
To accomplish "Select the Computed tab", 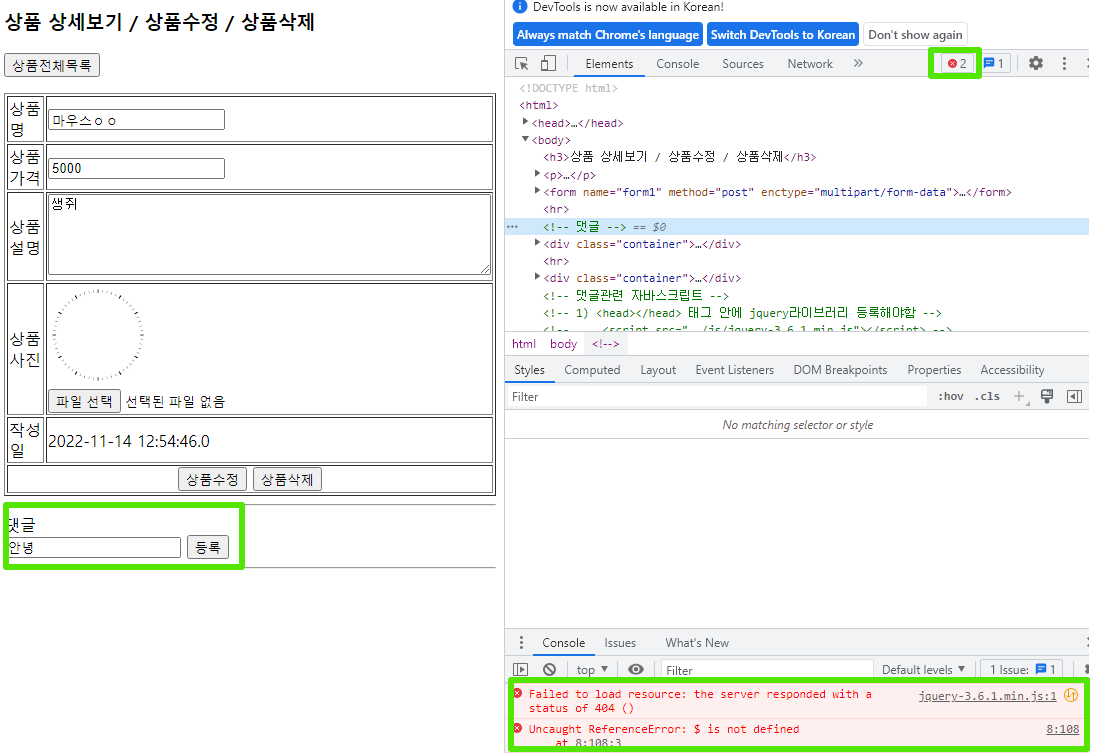I will coord(592,370).
